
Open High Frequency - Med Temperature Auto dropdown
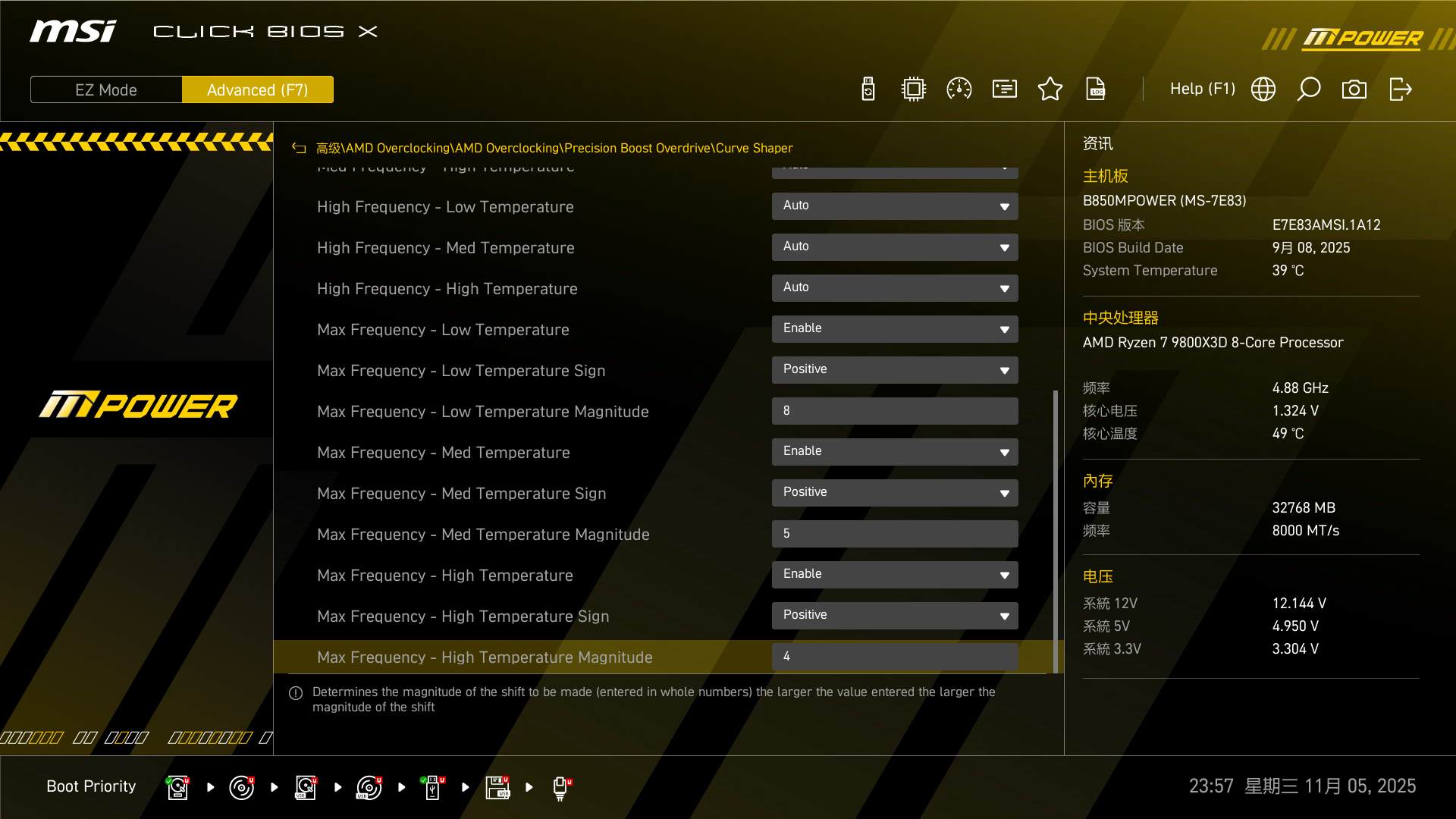click(895, 247)
